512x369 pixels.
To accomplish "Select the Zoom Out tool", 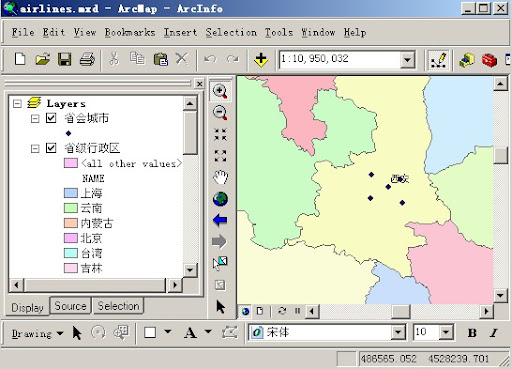I will pyautogui.click(x=220, y=113).
